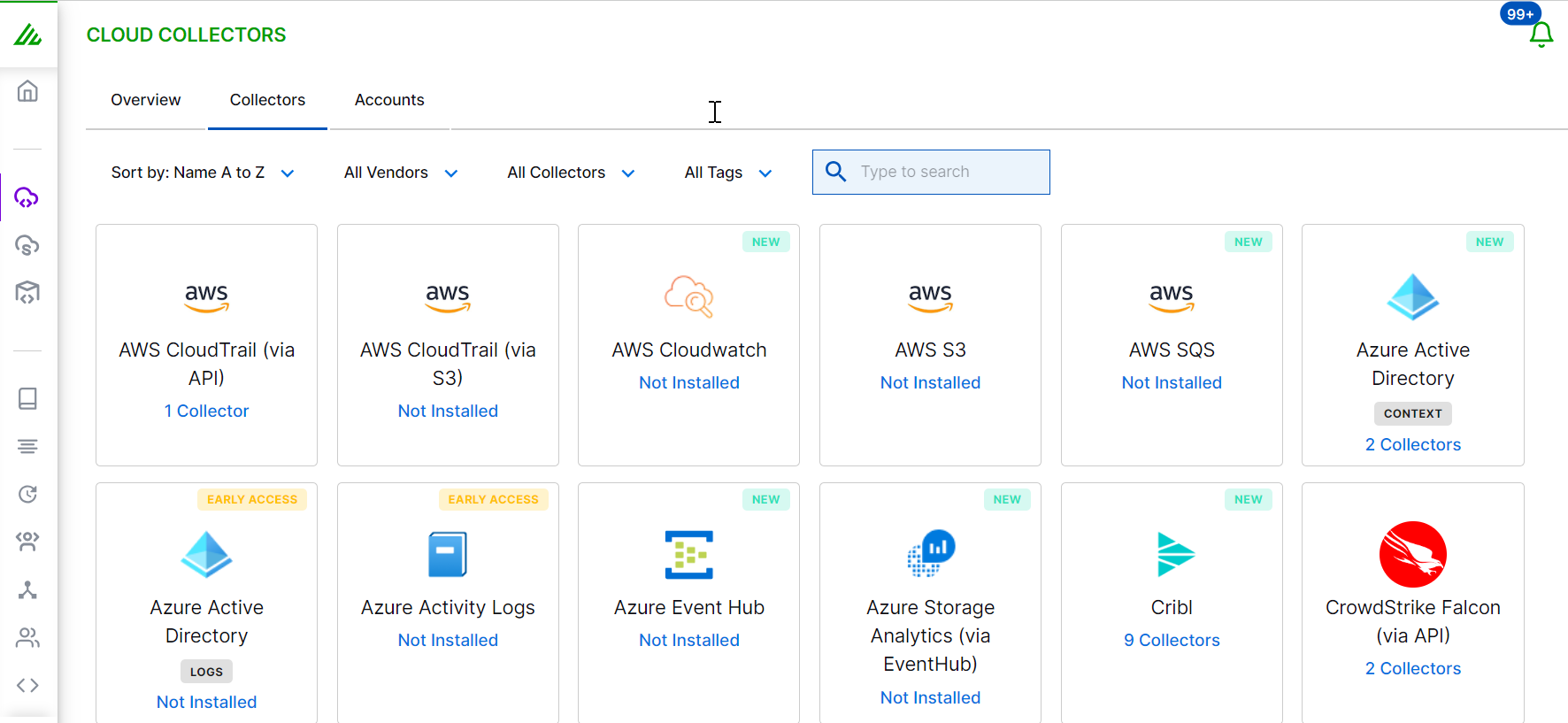This screenshot has width=1568, height=723.
Task: Switch to the Accounts tab
Action: coord(389,100)
